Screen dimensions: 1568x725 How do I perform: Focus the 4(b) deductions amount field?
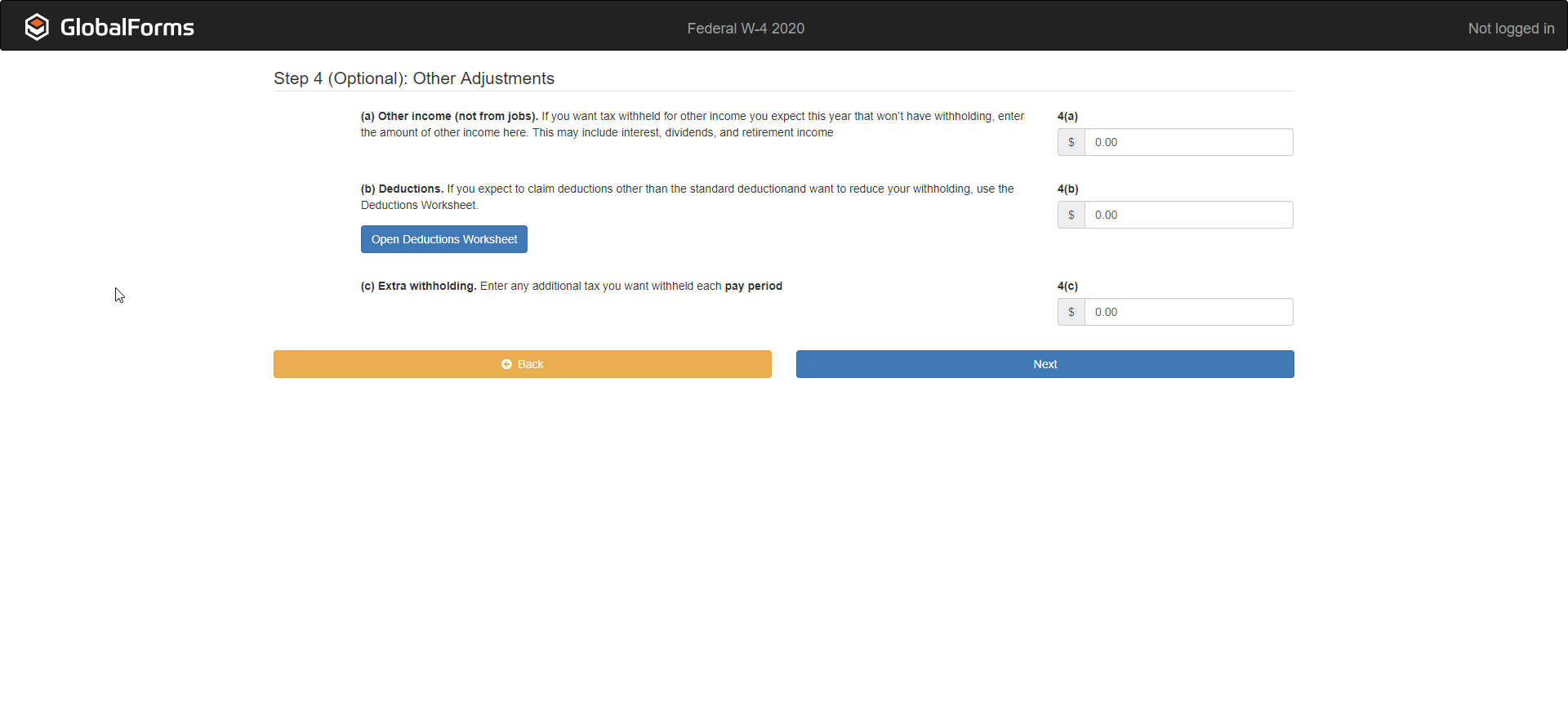[x=1187, y=215]
